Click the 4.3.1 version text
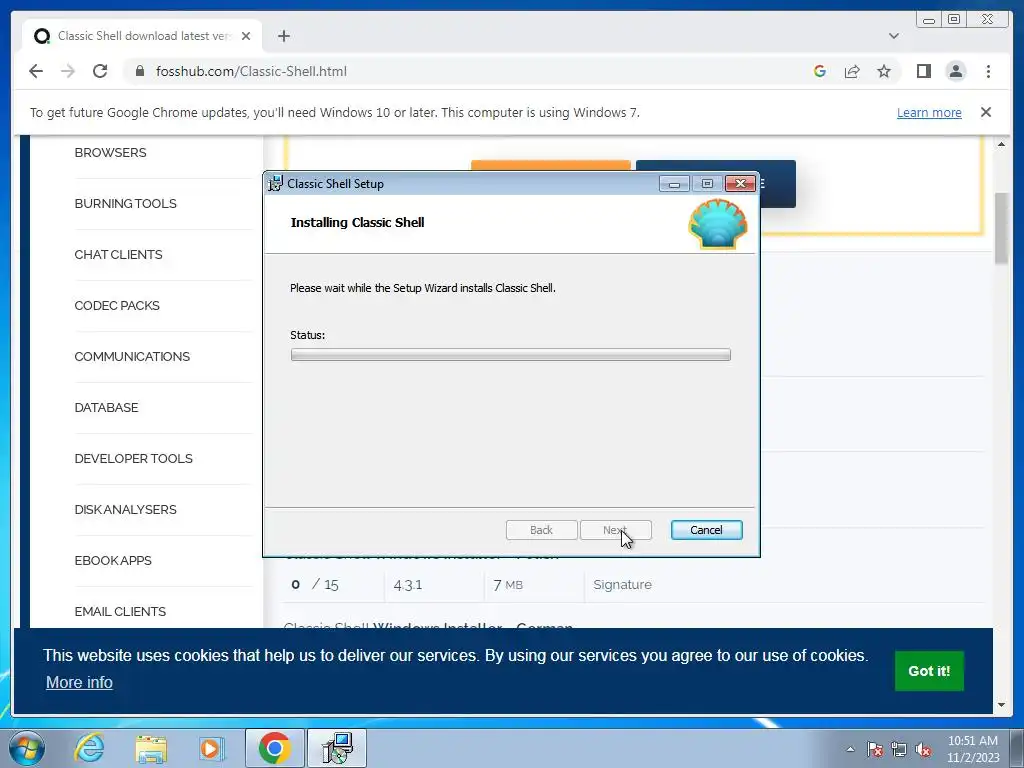 pyautogui.click(x=408, y=585)
